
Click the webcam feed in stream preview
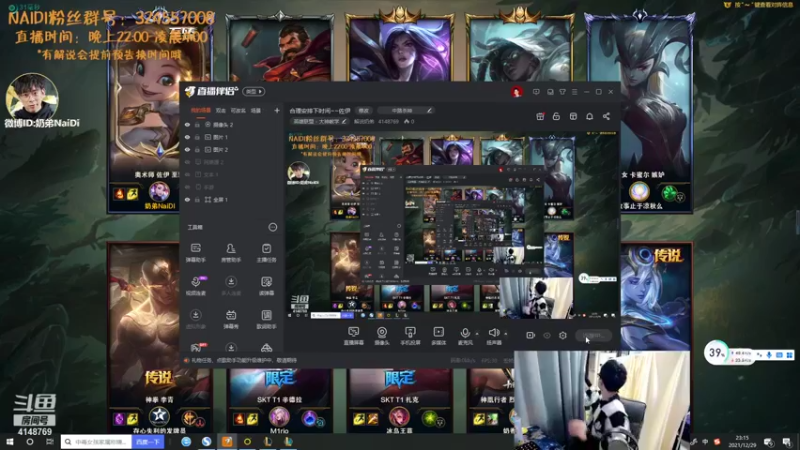click(536, 298)
